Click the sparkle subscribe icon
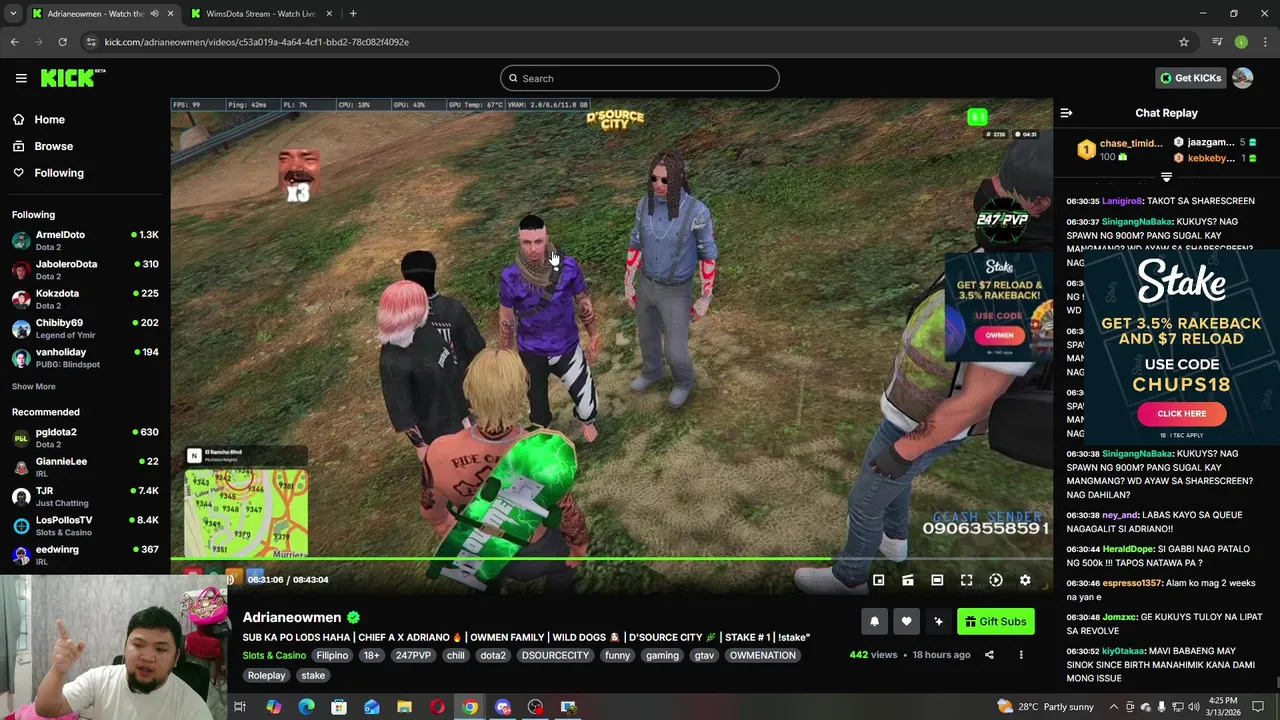The width and height of the screenshot is (1280, 720). click(x=938, y=621)
